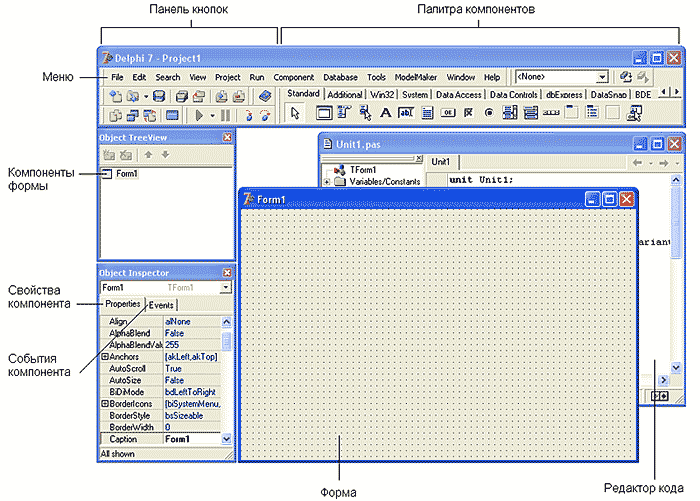Click the AutoScroll property value True

pyautogui.click(x=192, y=368)
